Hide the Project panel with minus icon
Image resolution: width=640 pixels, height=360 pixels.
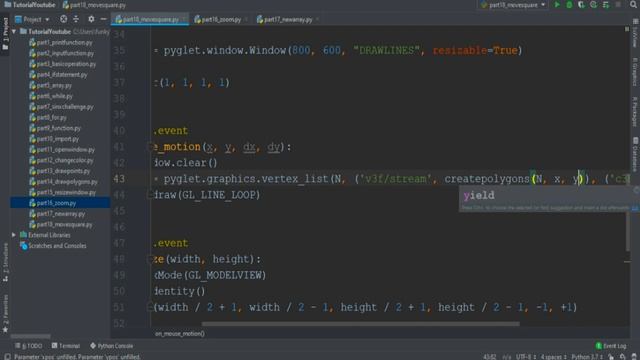103,19
